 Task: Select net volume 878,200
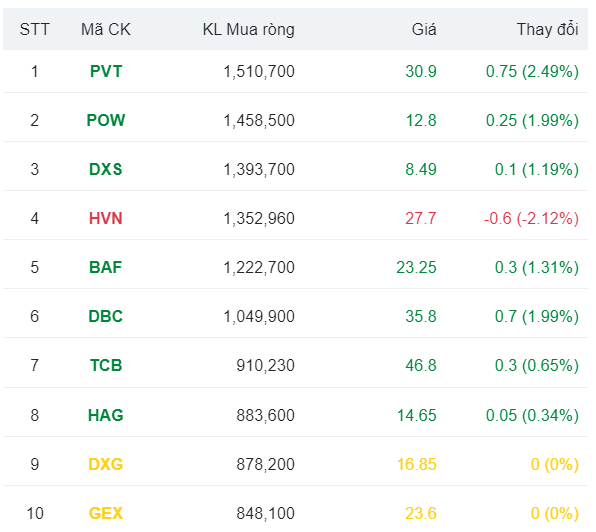pos(266,464)
